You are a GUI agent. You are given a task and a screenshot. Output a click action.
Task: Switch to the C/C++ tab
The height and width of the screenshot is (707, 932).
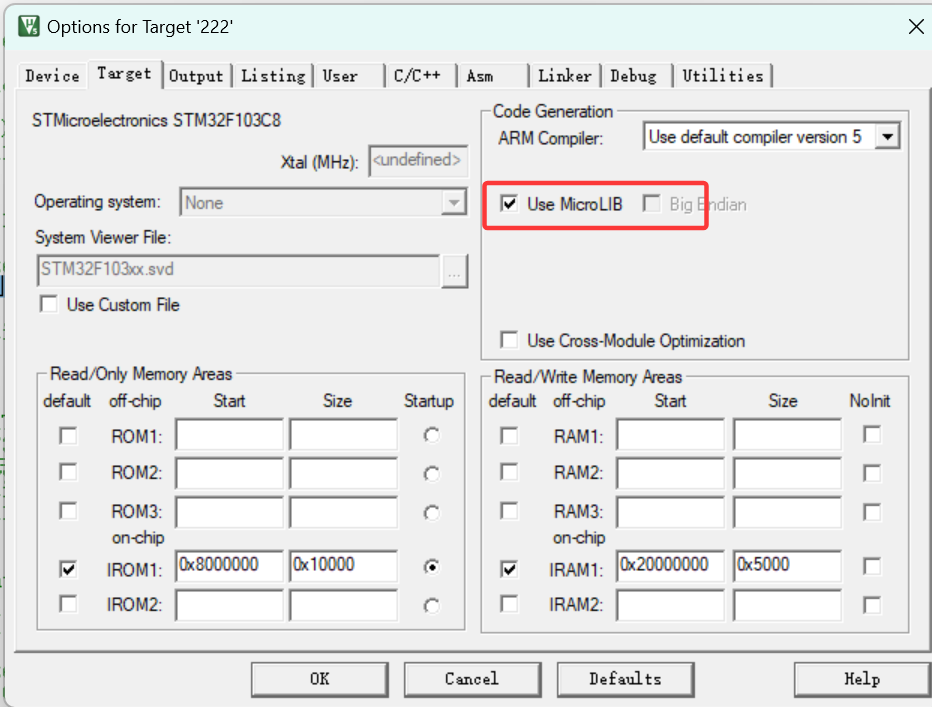pos(421,76)
